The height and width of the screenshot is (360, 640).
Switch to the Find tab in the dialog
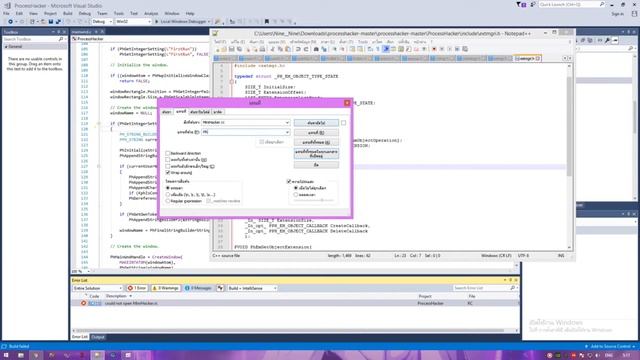pos(167,112)
